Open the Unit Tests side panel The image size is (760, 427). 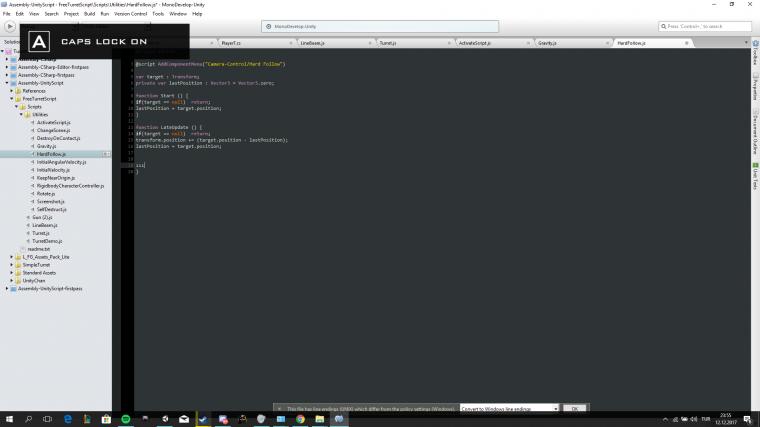(755, 176)
